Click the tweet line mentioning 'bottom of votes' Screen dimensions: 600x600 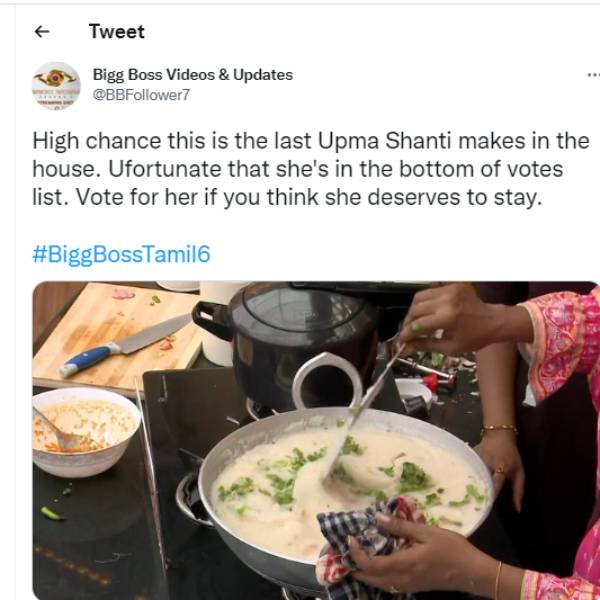[298, 169]
